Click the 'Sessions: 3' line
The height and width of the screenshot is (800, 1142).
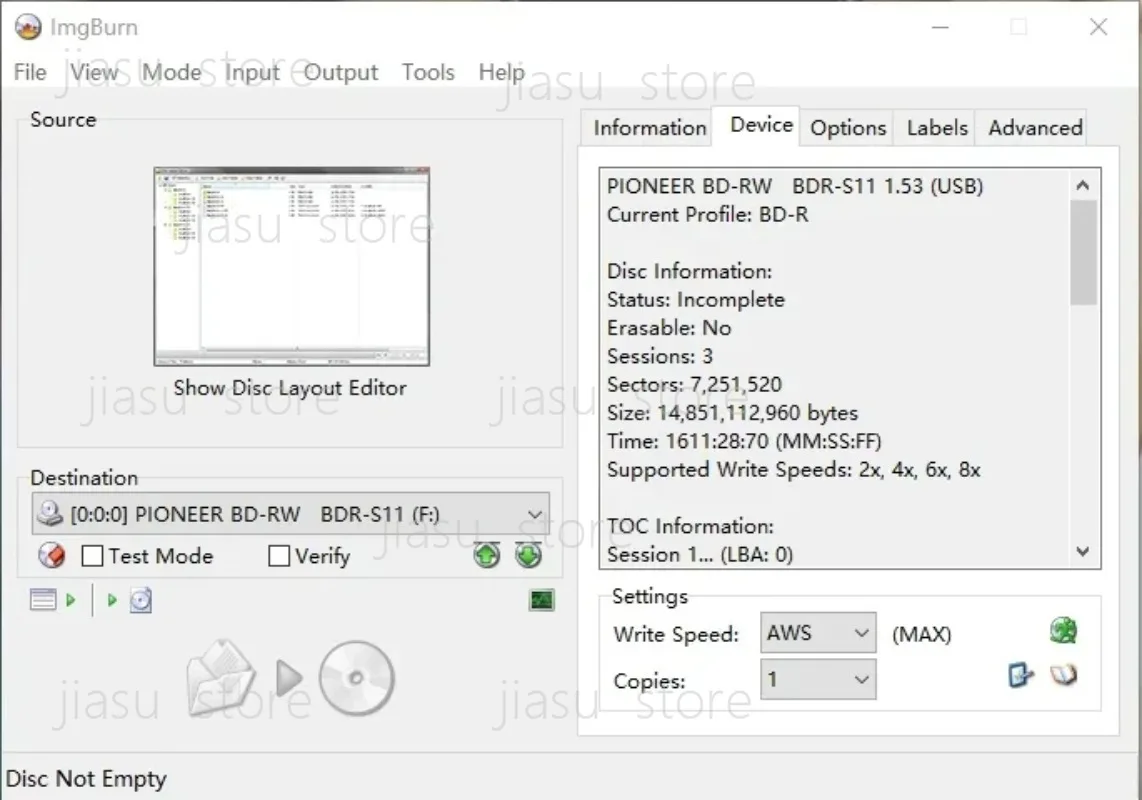[660, 356]
